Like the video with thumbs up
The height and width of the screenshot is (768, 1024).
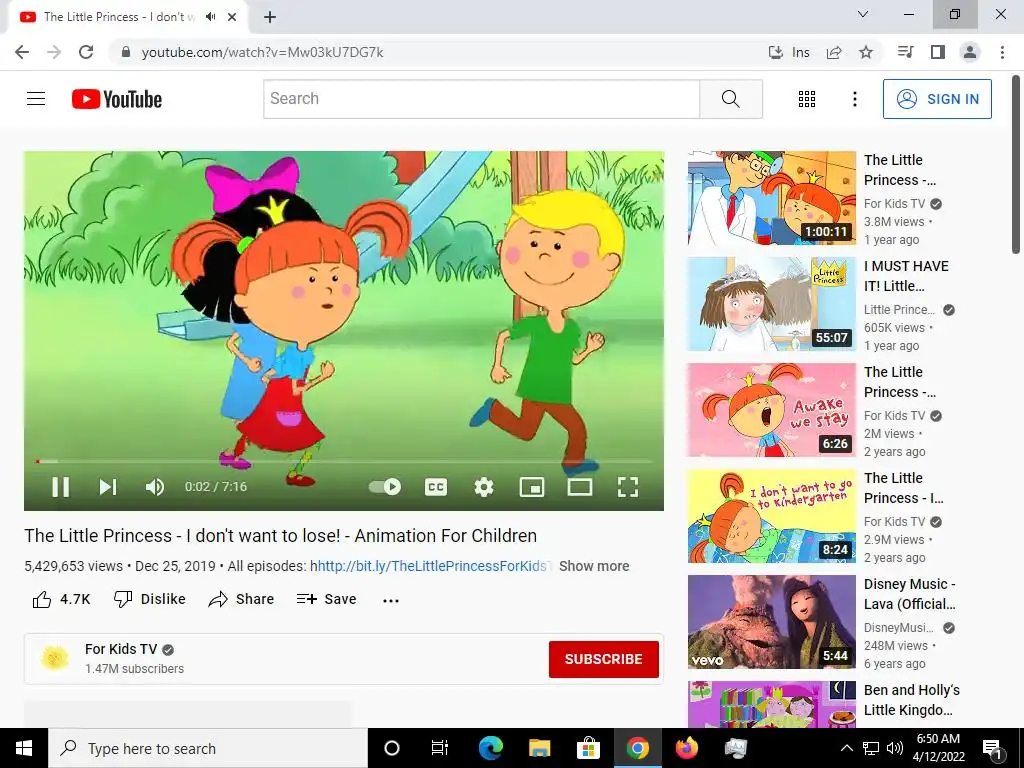point(61,600)
